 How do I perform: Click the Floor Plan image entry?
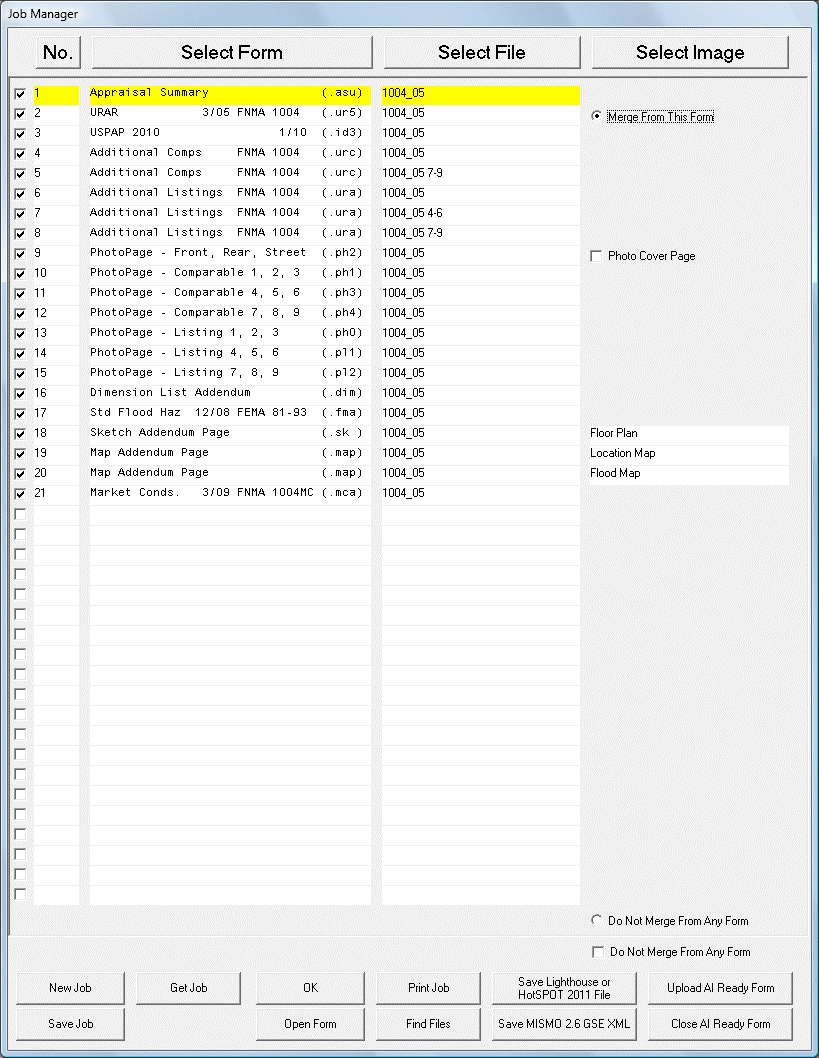(x=689, y=433)
